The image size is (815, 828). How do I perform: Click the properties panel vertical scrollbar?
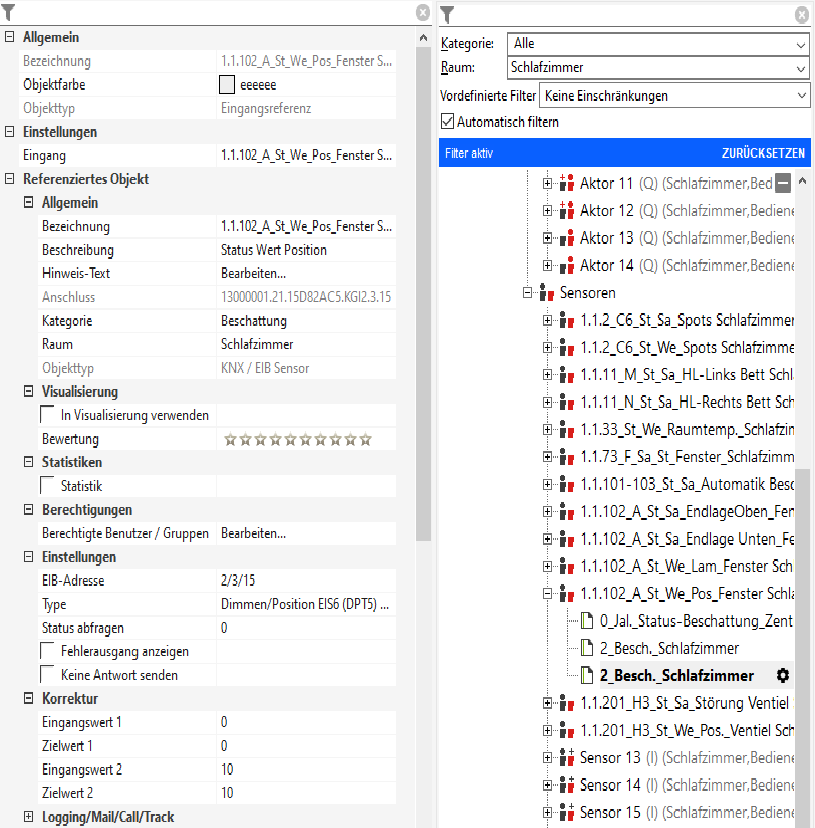coord(423,293)
